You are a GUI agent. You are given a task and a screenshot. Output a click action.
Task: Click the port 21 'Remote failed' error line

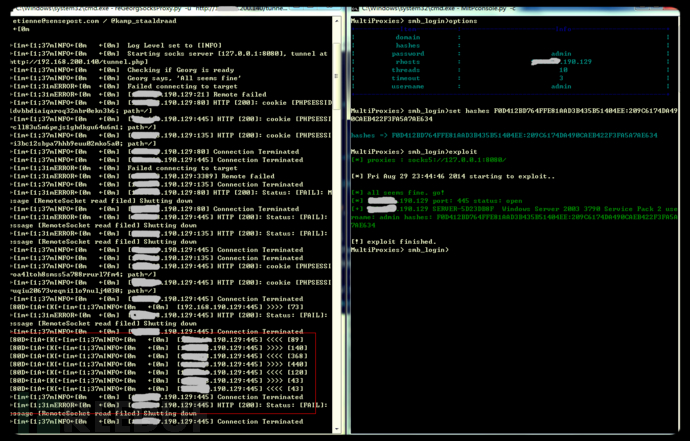[139, 94]
